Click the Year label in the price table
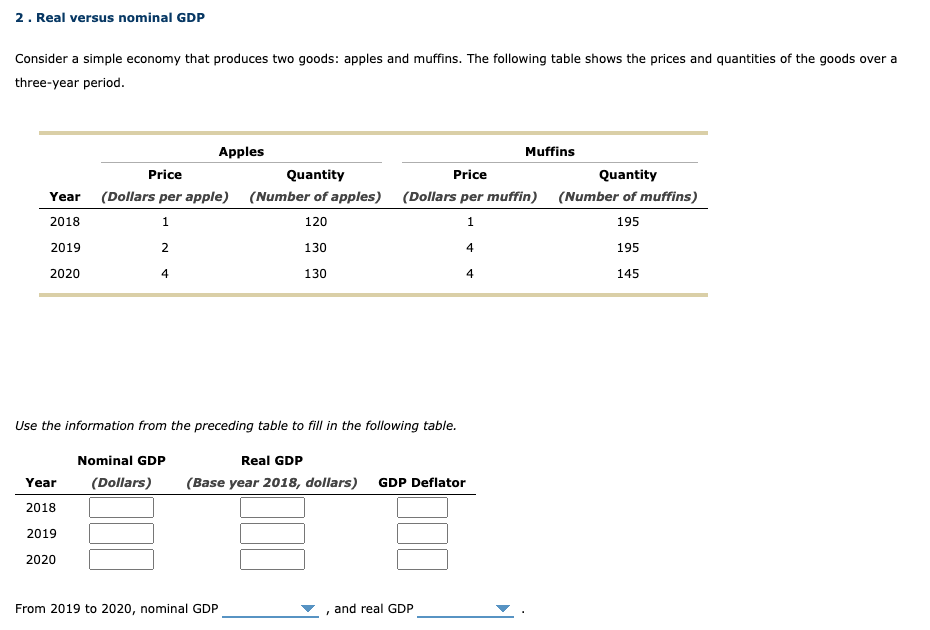This screenshot has height=630, width=930. click(65, 196)
